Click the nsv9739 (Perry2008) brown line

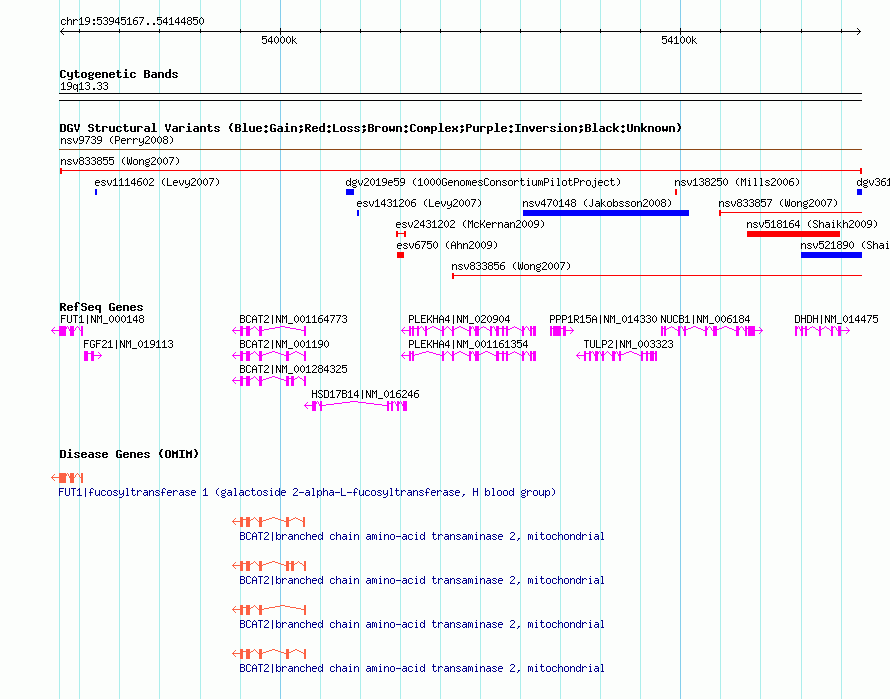click(461, 150)
